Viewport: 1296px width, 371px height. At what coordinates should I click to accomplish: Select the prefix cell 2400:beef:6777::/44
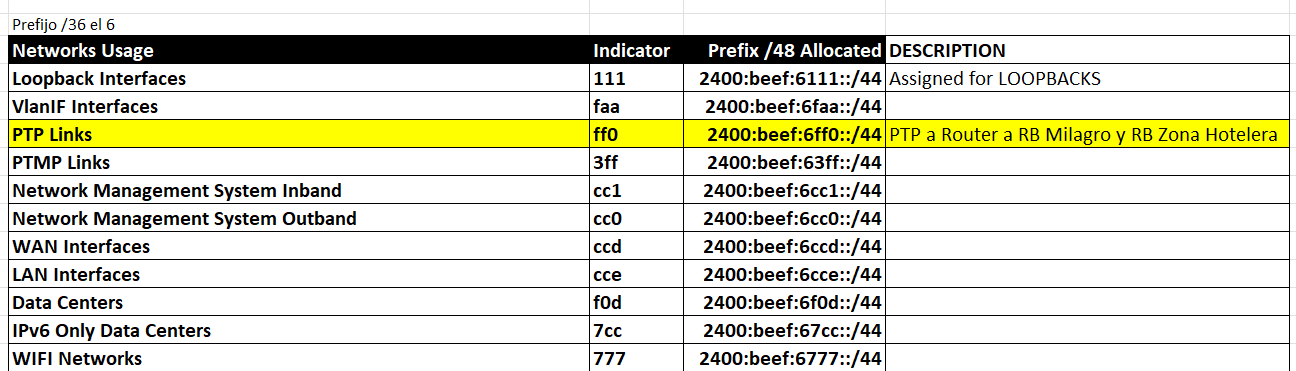point(784,358)
